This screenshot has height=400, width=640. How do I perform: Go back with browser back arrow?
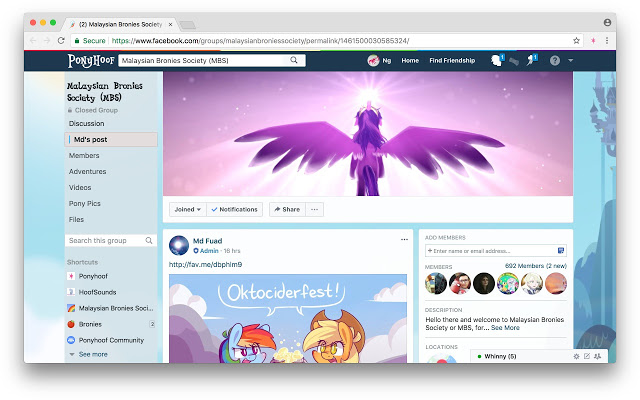33,40
